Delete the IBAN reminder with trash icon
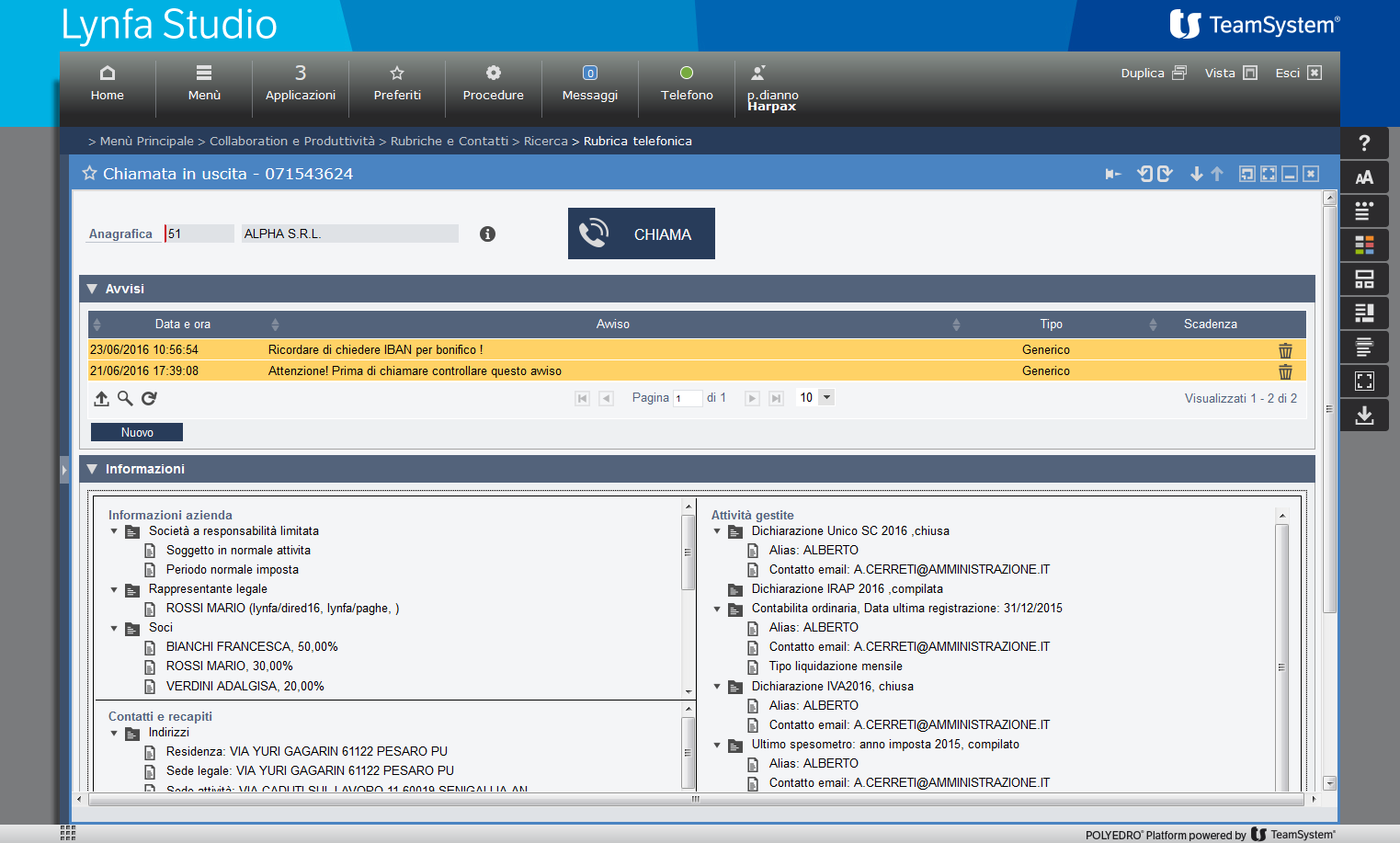This screenshot has width=1400, height=843. 1285,350
